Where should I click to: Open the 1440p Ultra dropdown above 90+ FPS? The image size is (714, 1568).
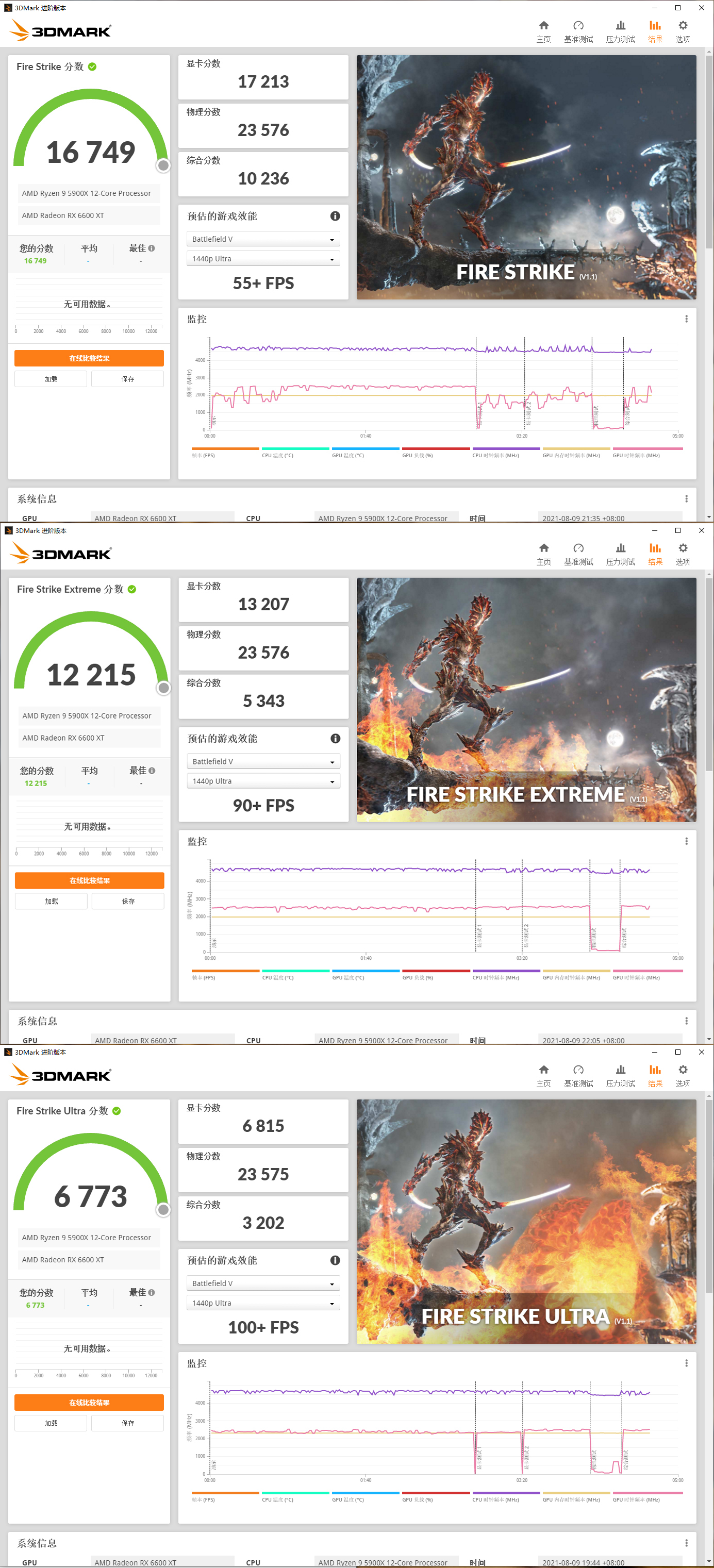tap(263, 781)
